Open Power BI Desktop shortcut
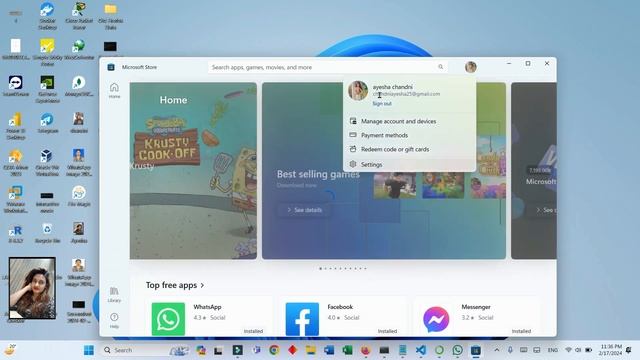The image size is (640, 360). pyautogui.click(x=16, y=127)
